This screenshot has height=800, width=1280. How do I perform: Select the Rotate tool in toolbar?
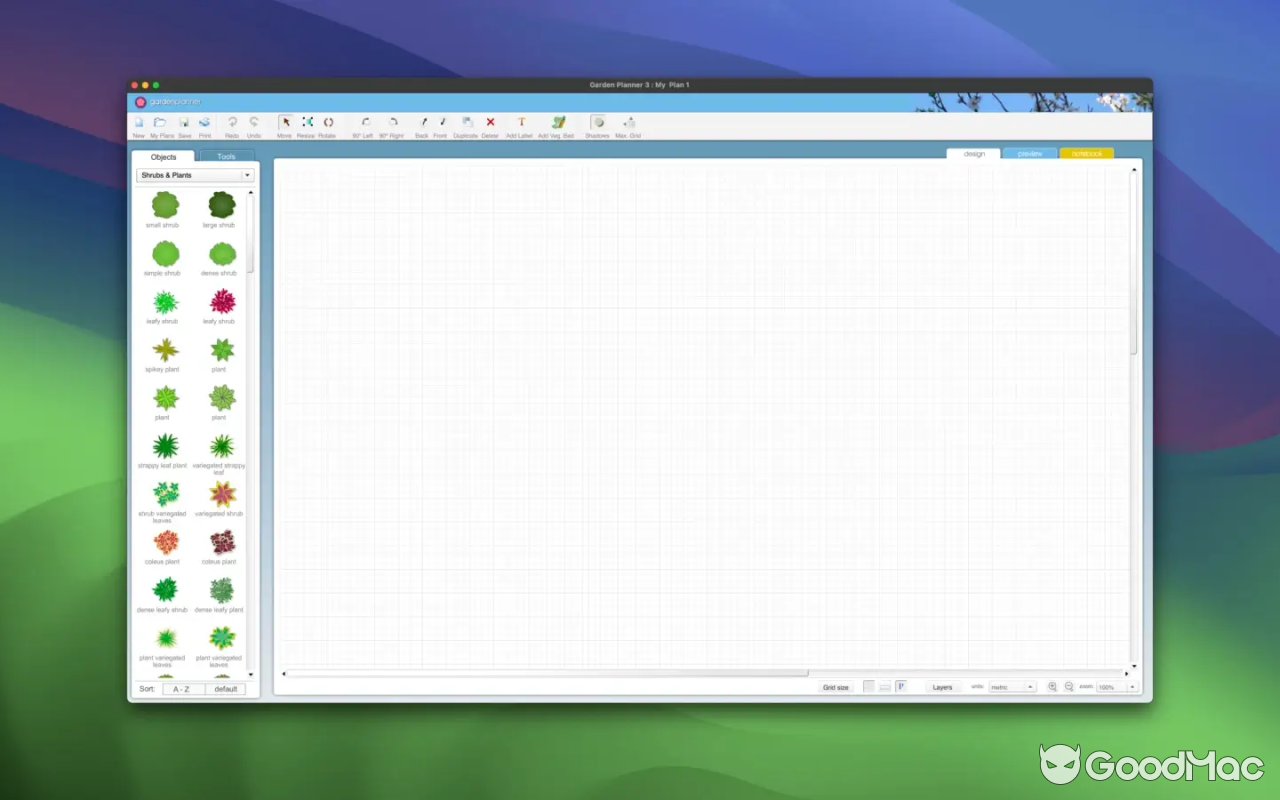click(327, 123)
